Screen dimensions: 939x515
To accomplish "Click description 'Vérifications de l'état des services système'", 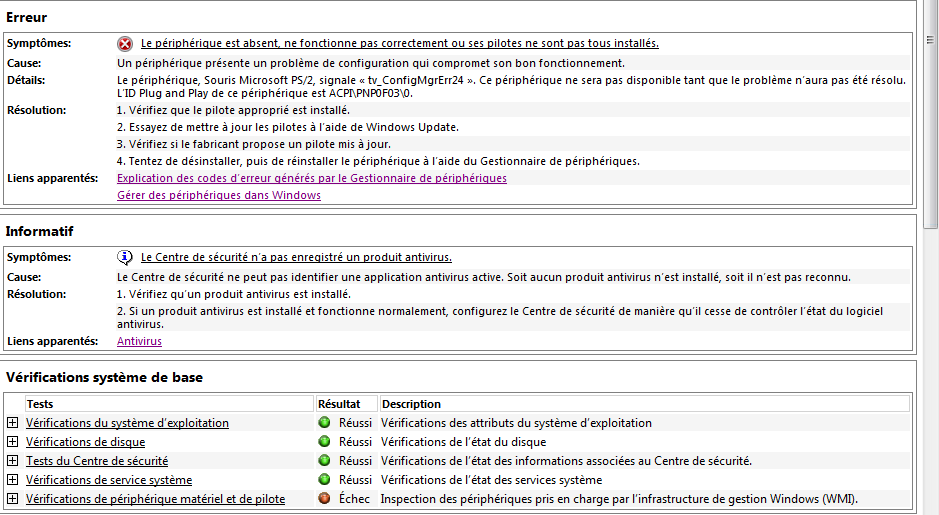I will [492, 480].
